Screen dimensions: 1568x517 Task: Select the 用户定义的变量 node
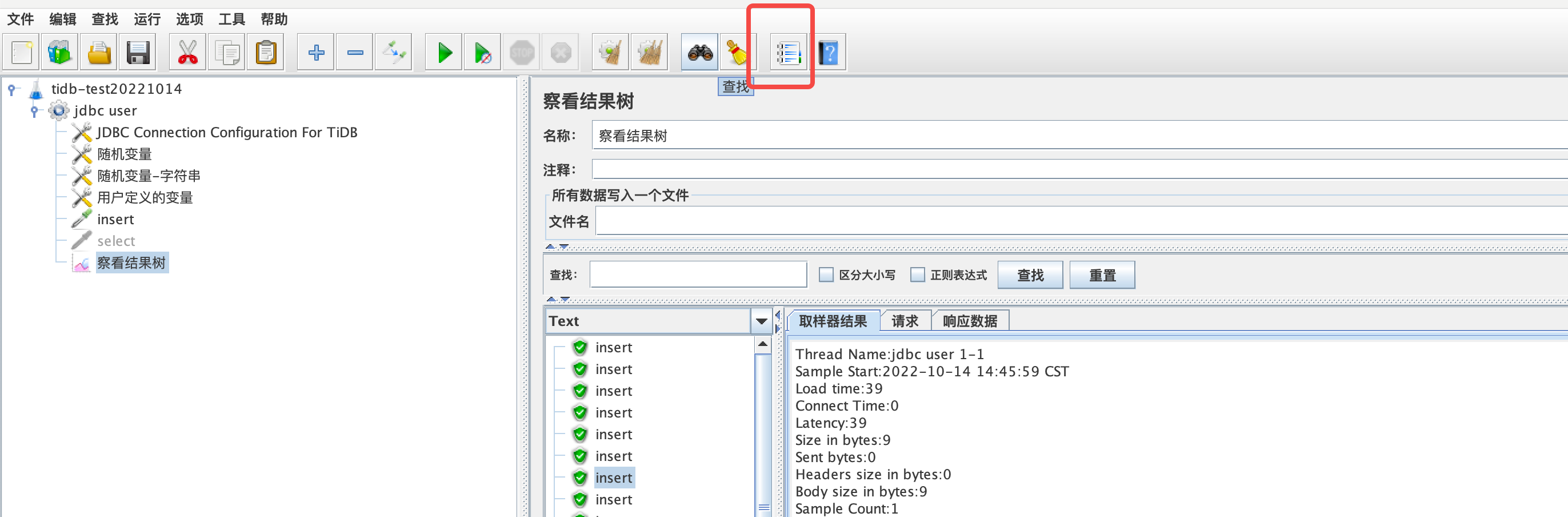click(145, 197)
